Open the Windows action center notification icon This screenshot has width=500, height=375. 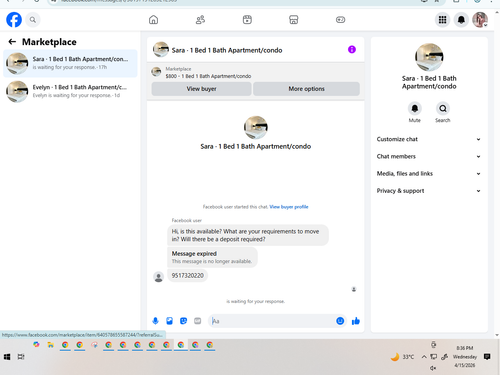(x=487, y=357)
